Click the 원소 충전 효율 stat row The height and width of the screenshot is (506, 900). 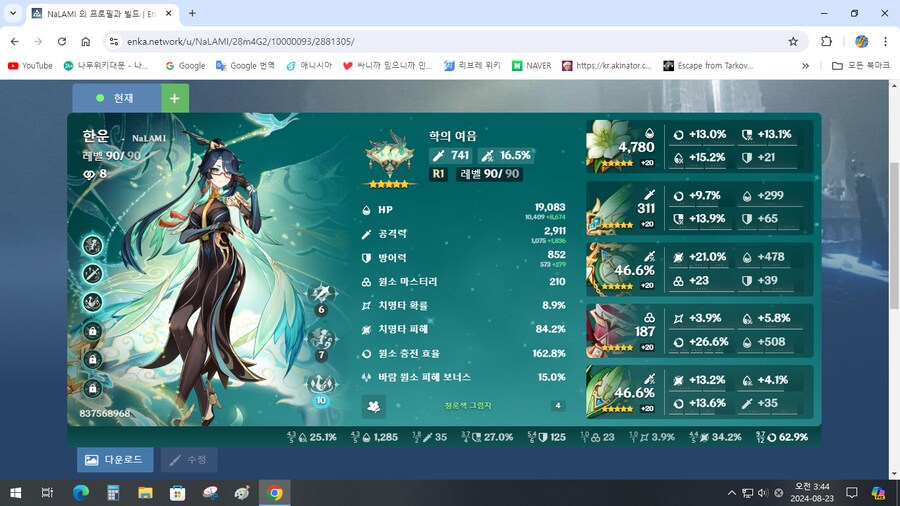(x=464, y=353)
